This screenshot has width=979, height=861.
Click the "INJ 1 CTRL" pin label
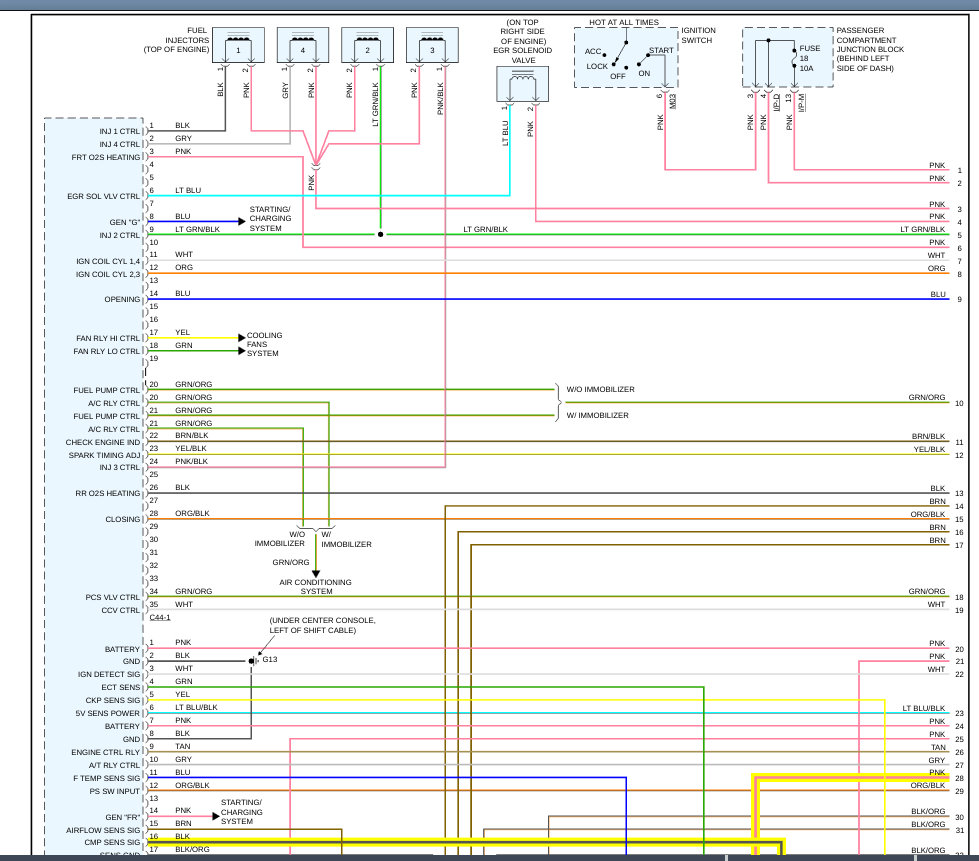[x=119, y=131]
